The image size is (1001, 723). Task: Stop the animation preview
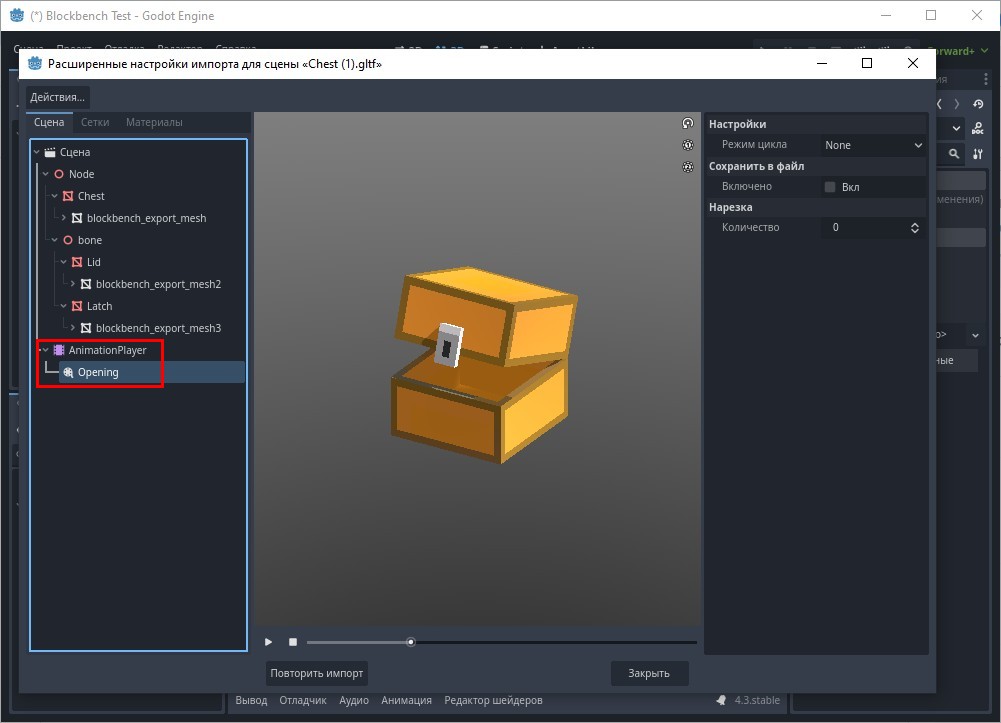(x=293, y=642)
